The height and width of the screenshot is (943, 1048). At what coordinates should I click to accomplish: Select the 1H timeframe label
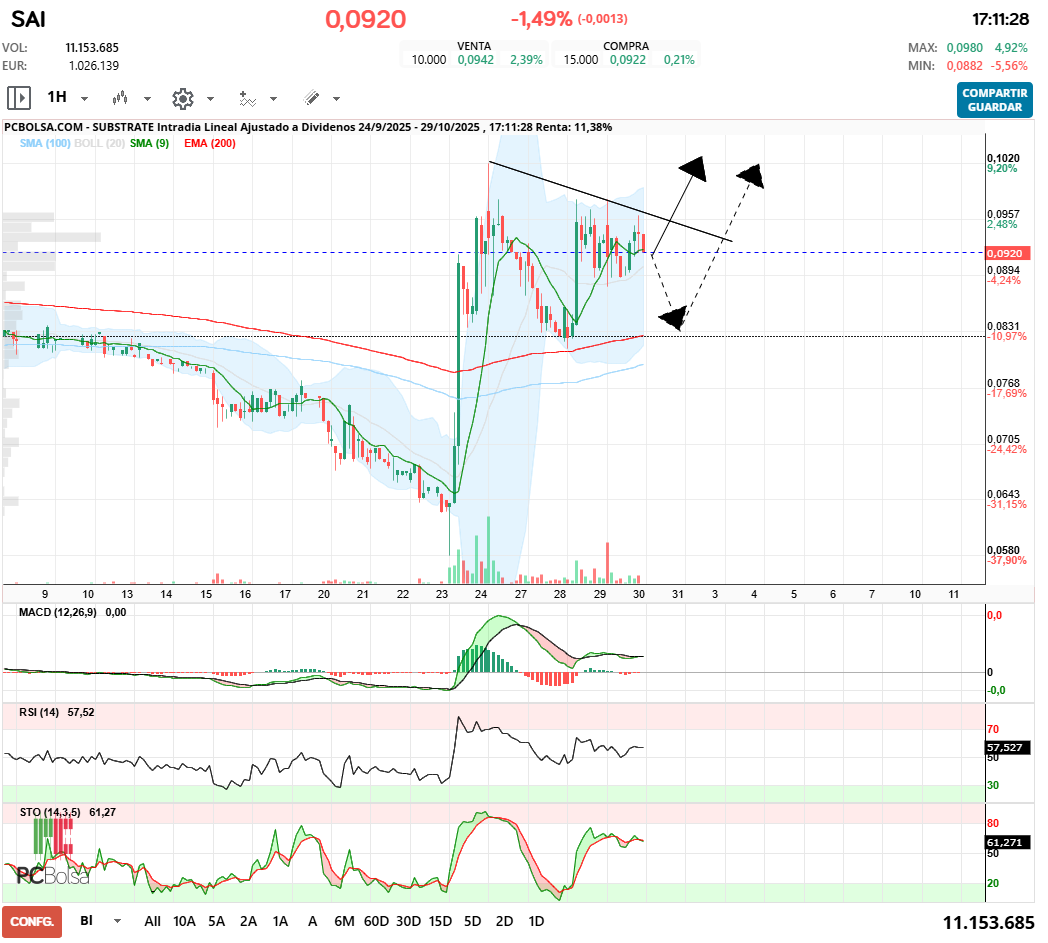coord(57,98)
